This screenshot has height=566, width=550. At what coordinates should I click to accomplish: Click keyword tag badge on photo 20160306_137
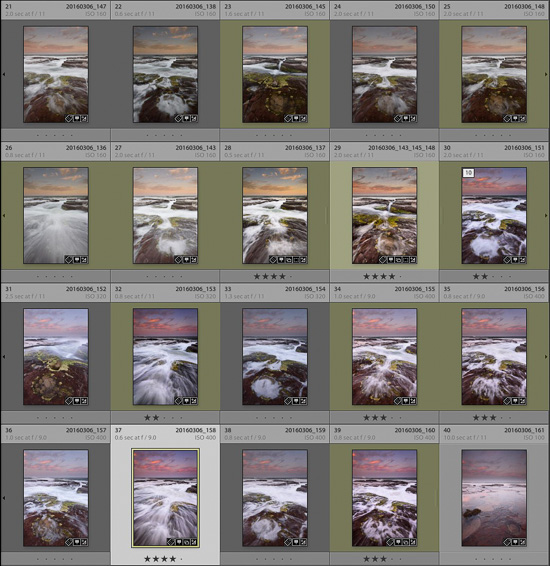click(x=273, y=260)
